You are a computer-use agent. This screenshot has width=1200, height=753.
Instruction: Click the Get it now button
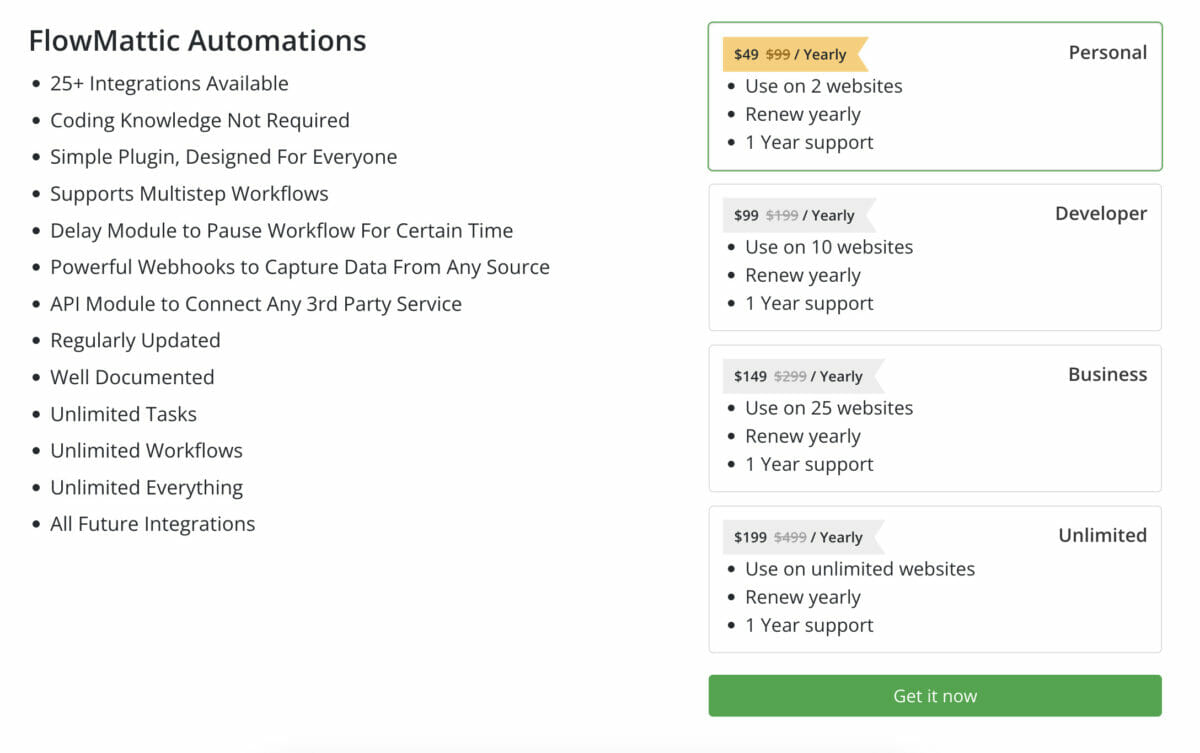[934, 696]
